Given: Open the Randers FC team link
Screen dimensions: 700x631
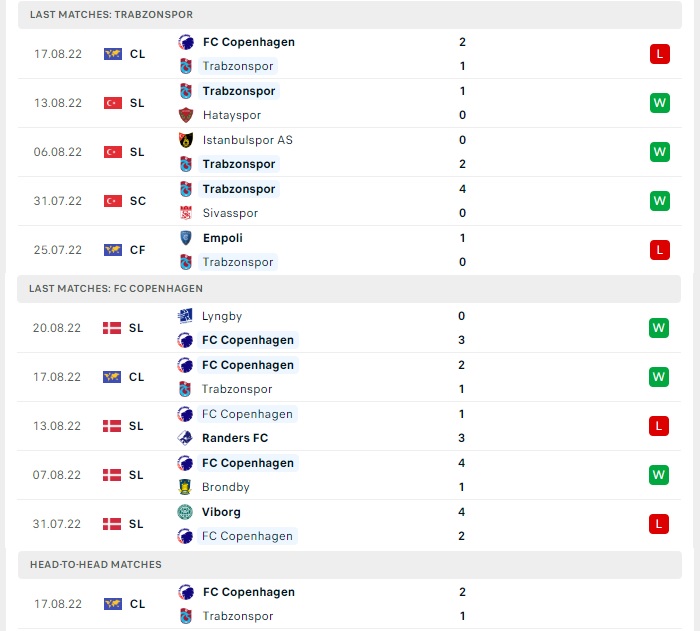Looking at the screenshot, I should pos(235,438).
